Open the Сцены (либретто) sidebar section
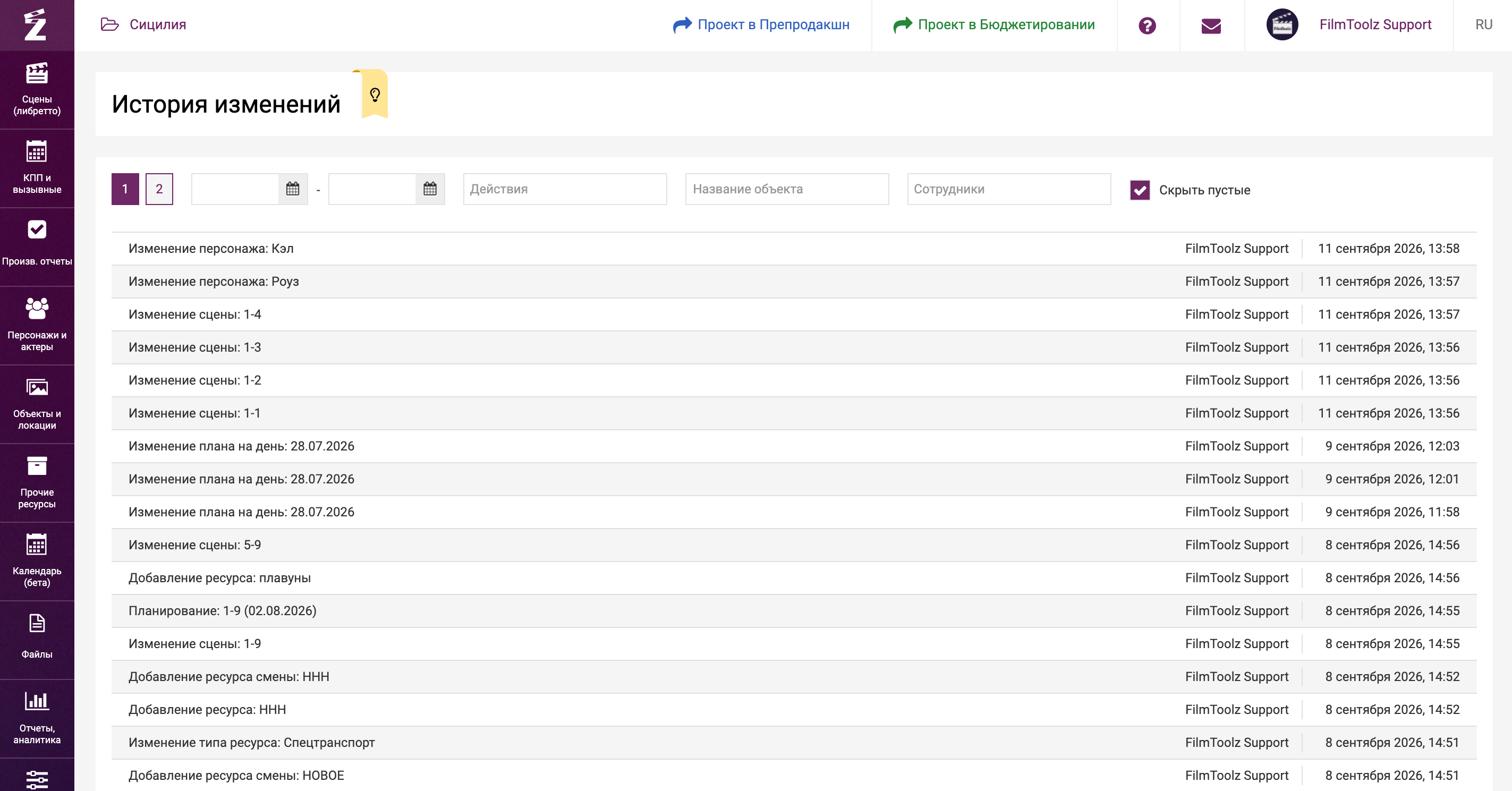The height and width of the screenshot is (791, 1512). pos(37,89)
